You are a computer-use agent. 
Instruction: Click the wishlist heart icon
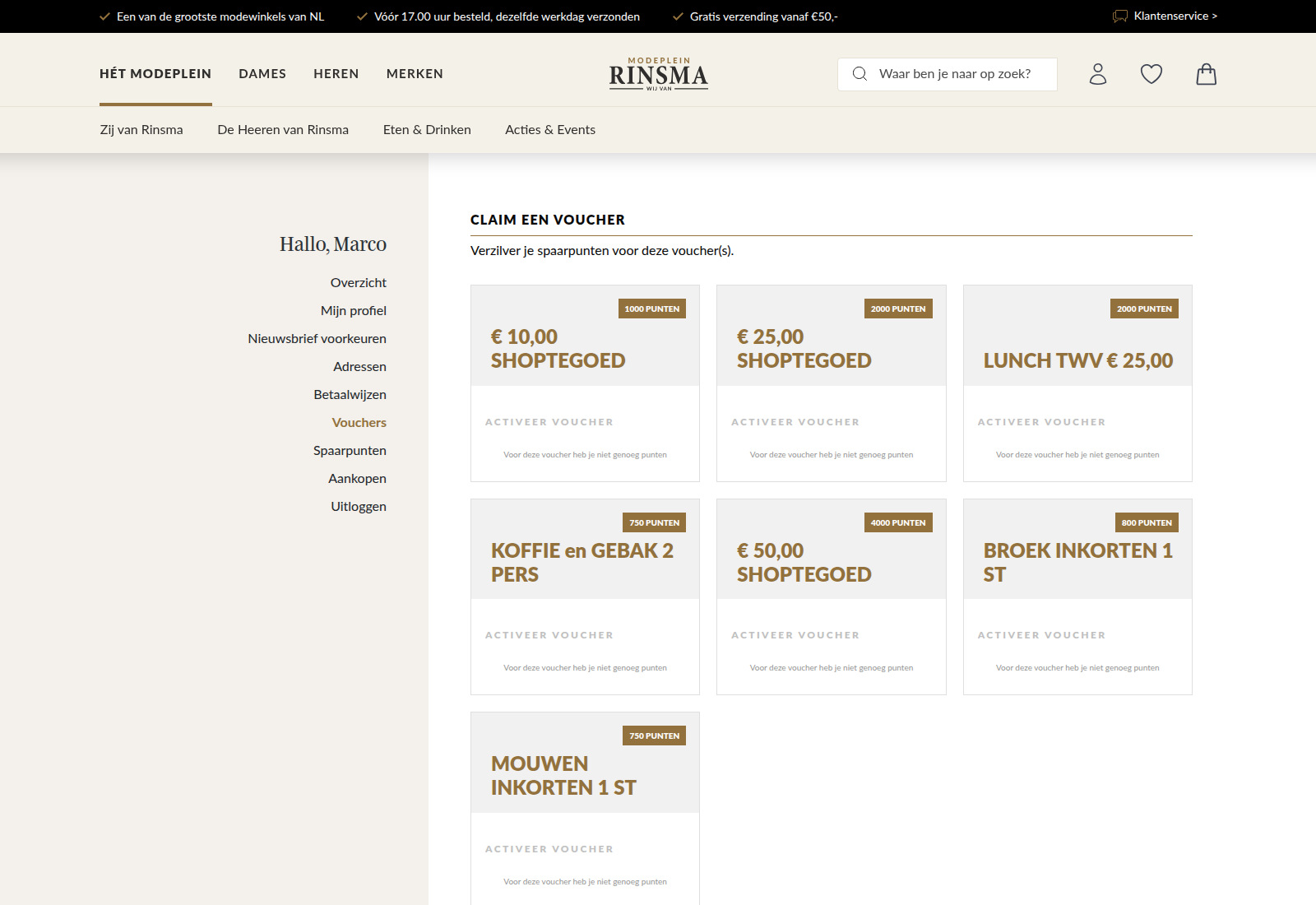[x=1151, y=74]
